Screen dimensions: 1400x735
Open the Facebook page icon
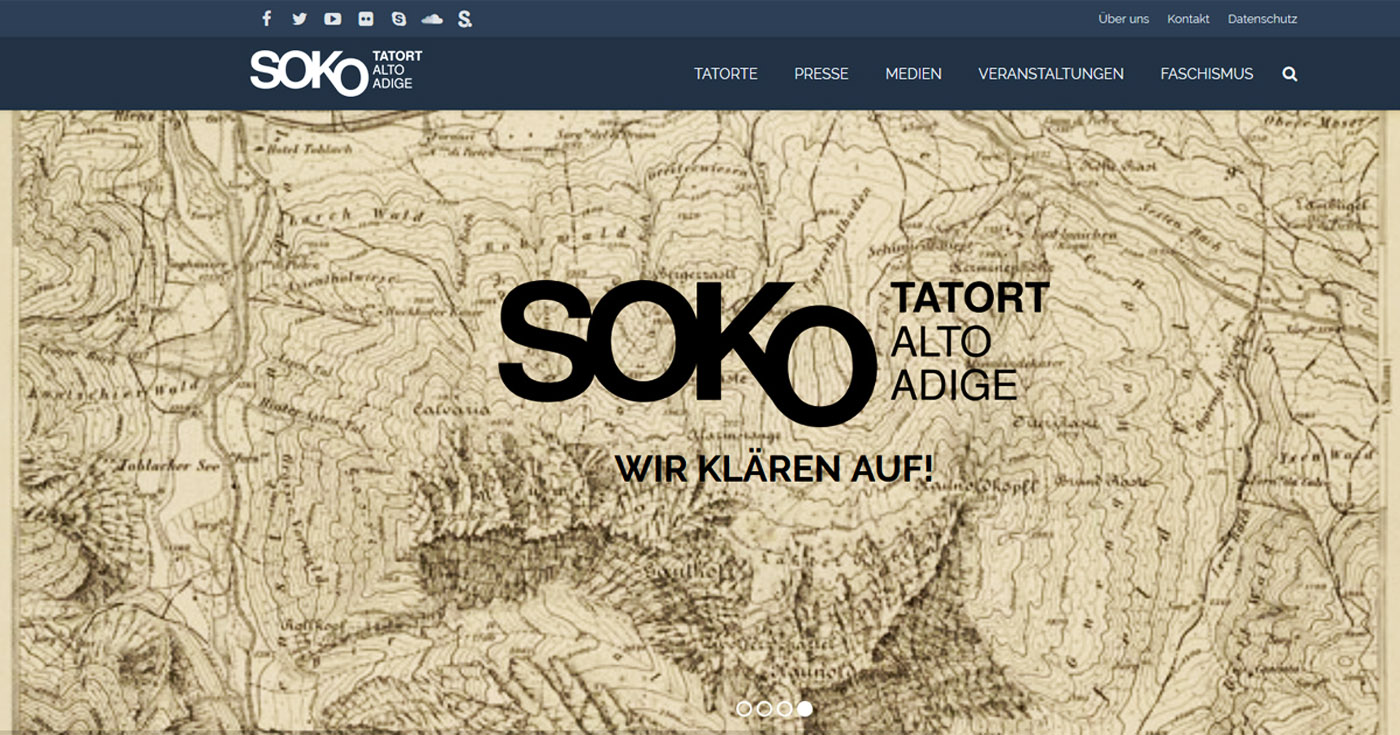click(x=266, y=18)
